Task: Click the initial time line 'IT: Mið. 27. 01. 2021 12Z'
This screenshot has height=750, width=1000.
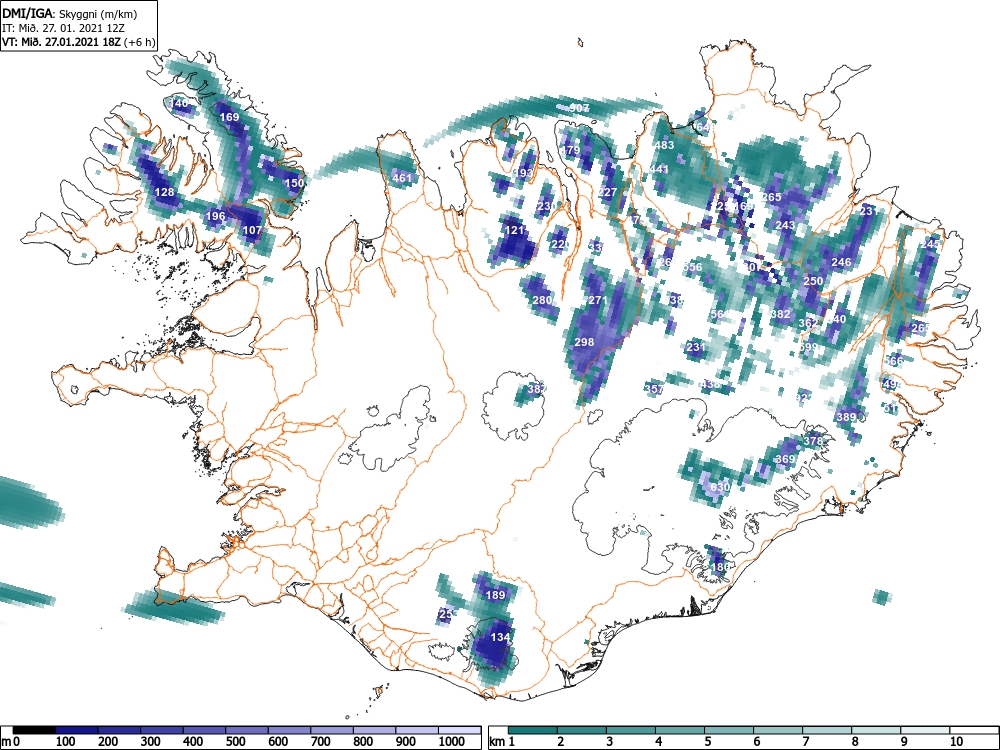Action: pyautogui.click(x=61, y=28)
